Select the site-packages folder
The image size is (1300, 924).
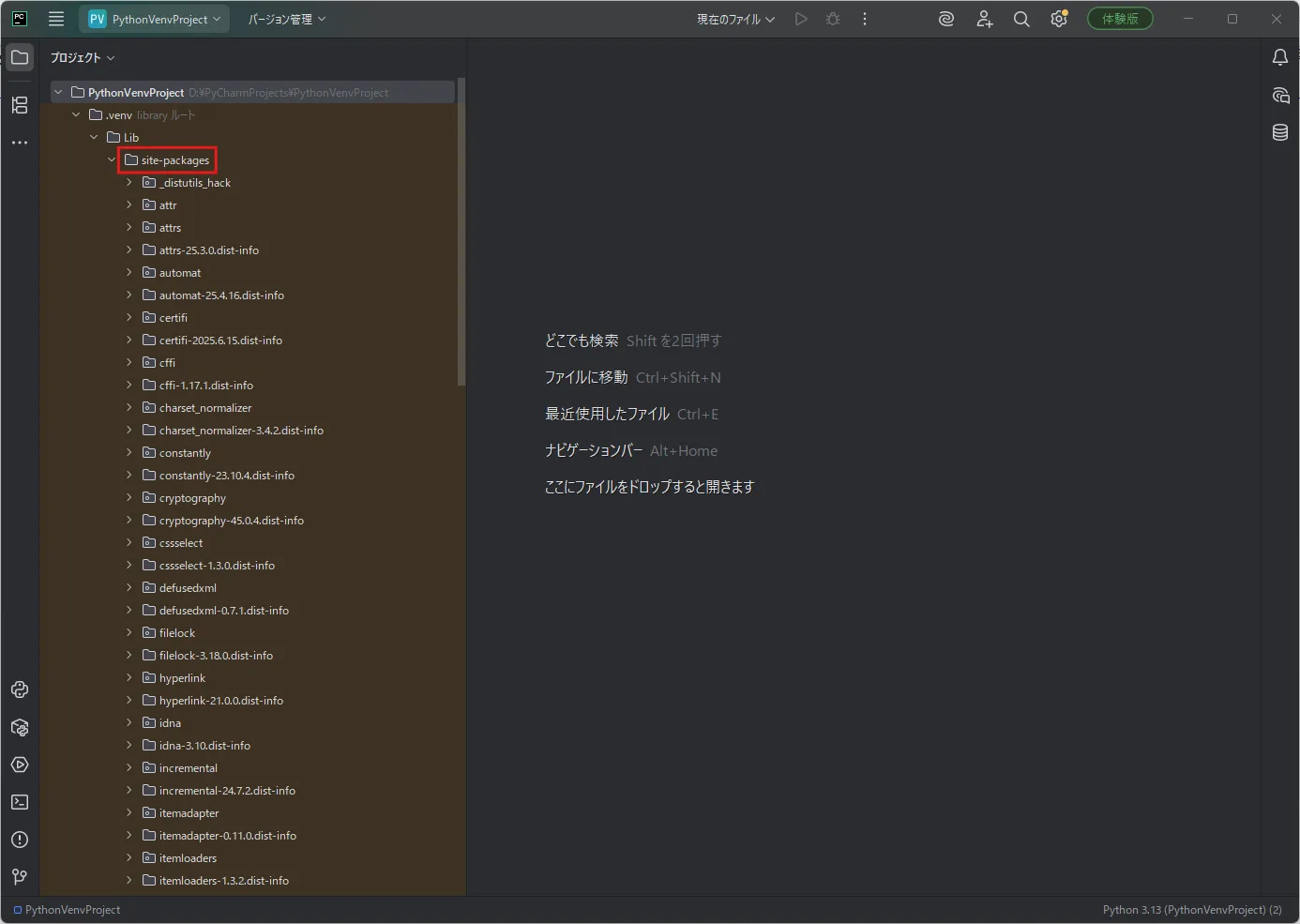click(x=168, y=160)
